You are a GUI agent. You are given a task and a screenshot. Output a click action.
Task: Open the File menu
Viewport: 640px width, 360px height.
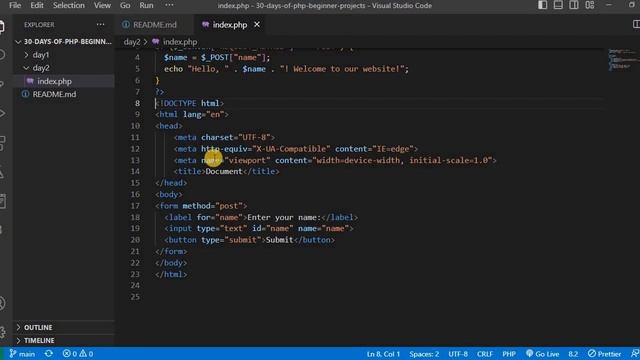click(x=15, y=5)
